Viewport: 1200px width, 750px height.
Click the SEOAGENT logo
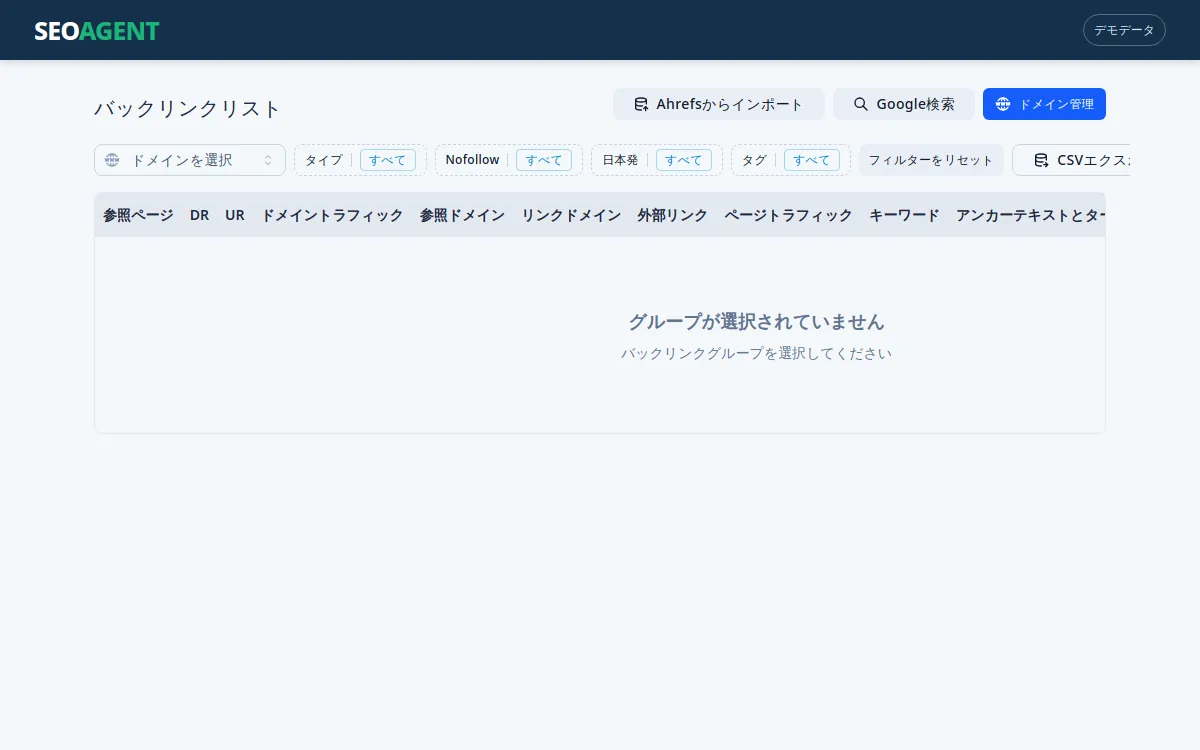point(97,31)
